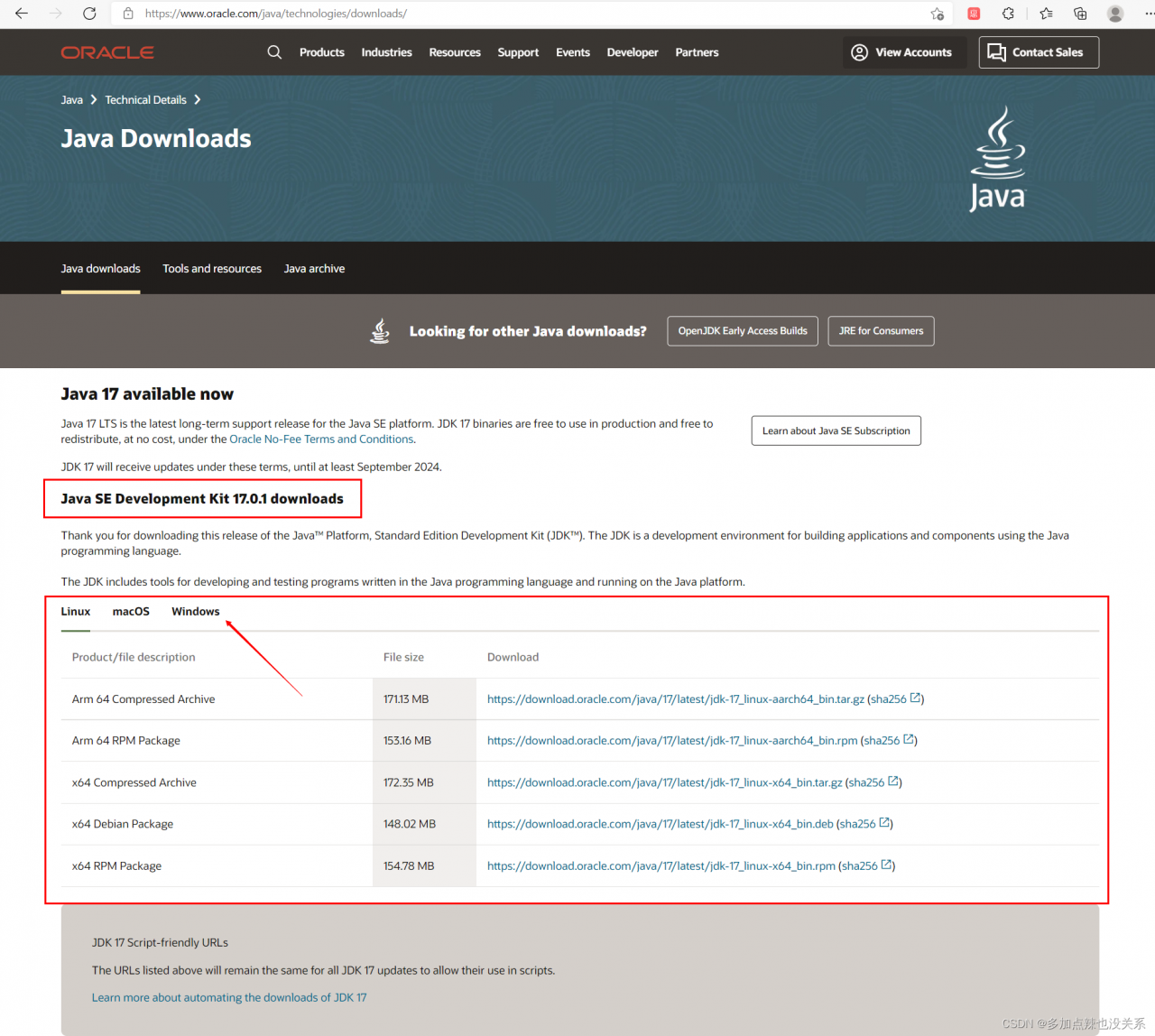Click the lock site info icon

point(128,14)
